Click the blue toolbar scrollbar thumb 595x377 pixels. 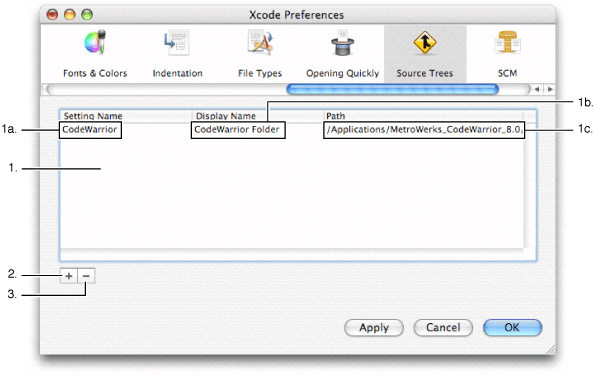pyautogui.click(x=392, y=89)
